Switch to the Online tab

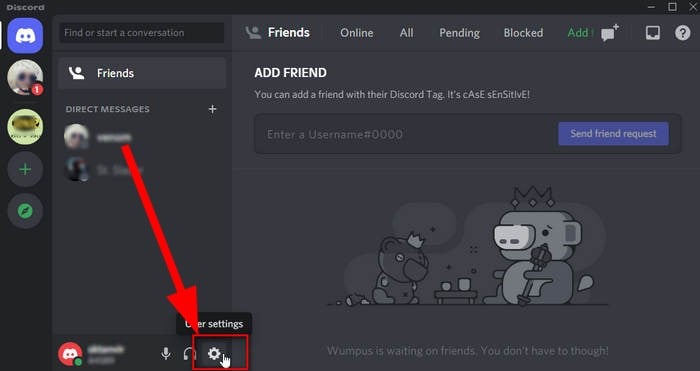click(357, 33)
